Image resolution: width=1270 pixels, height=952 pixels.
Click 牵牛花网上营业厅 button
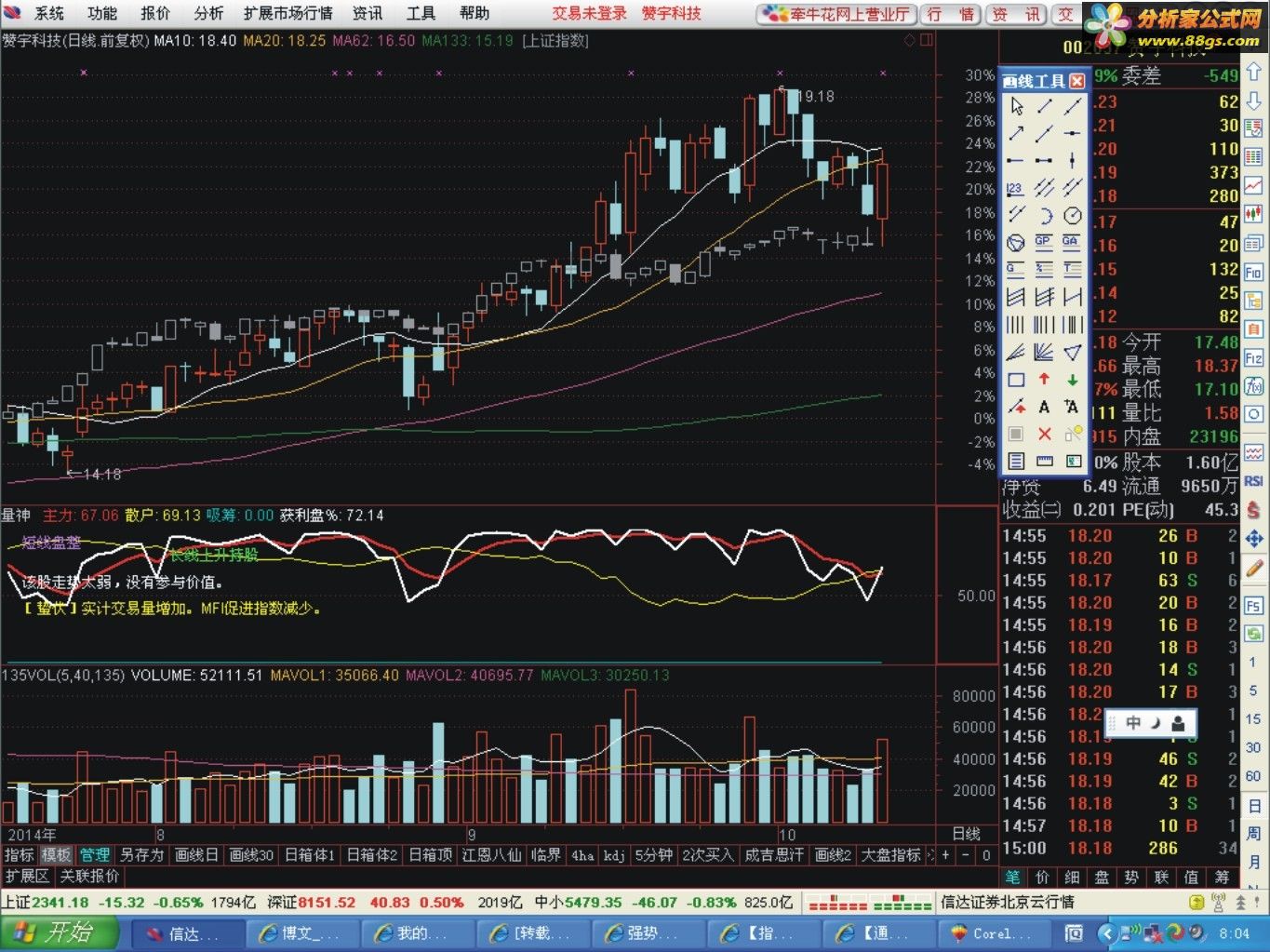coord(836,14)
